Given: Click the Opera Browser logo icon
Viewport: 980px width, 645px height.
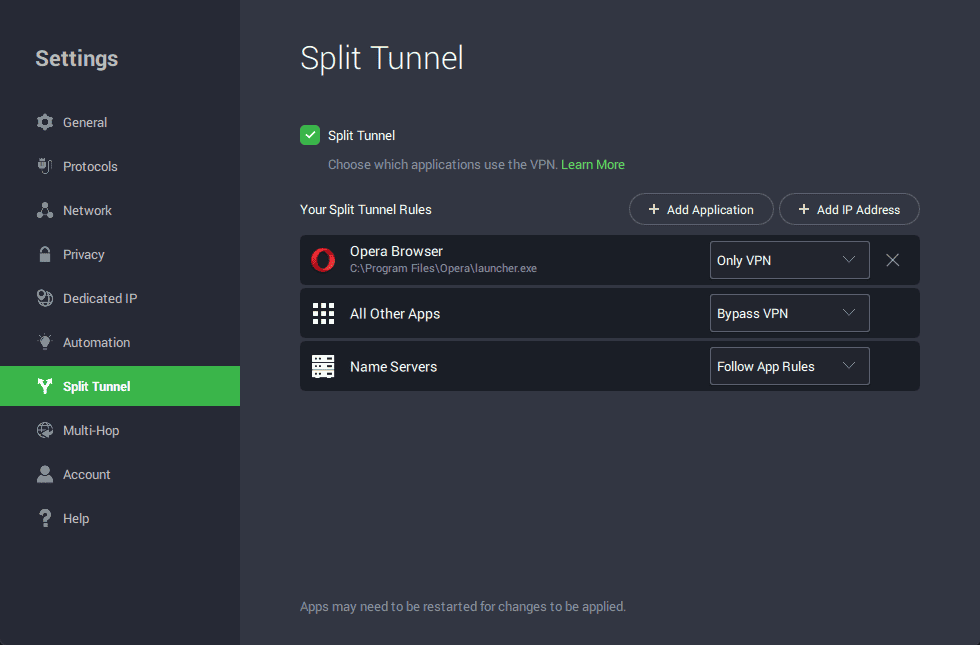Looking at the screenshot, I should click(x=323, y=260).
